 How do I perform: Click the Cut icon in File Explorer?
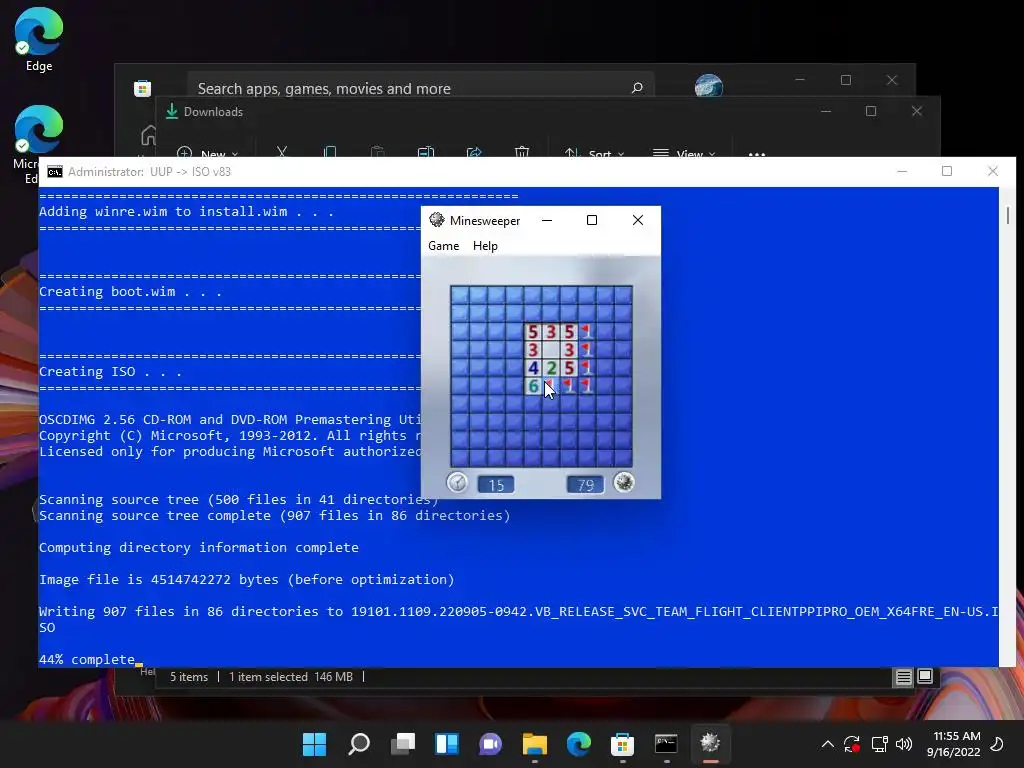(282, 153)
